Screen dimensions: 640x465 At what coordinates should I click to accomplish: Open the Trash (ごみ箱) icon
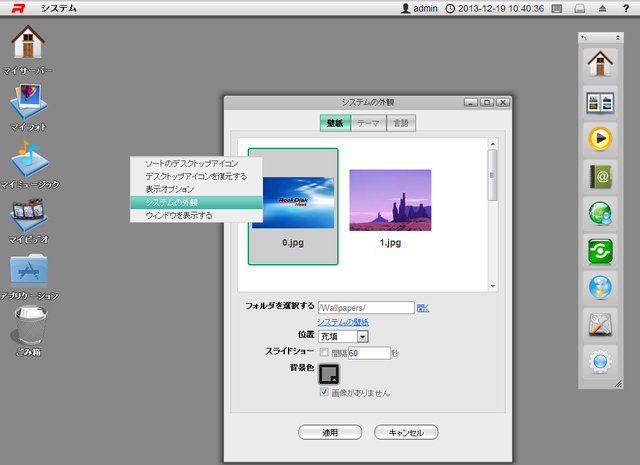(28, 325)
